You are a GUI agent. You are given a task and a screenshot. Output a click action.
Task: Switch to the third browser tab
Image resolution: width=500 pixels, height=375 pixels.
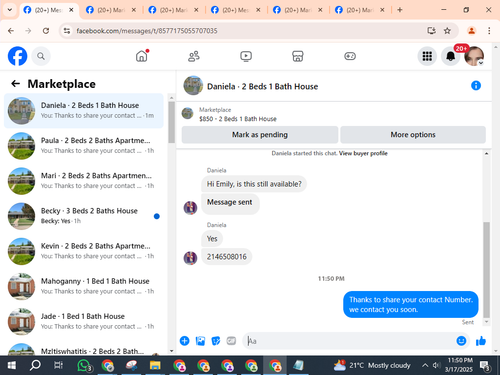coord(174,10)
